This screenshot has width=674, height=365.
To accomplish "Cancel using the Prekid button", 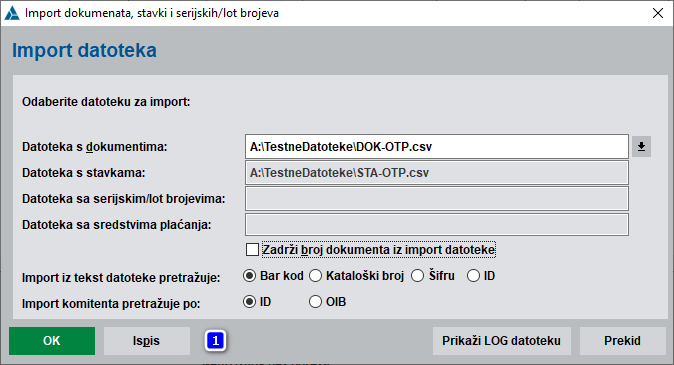I will [x=622, y=341].
